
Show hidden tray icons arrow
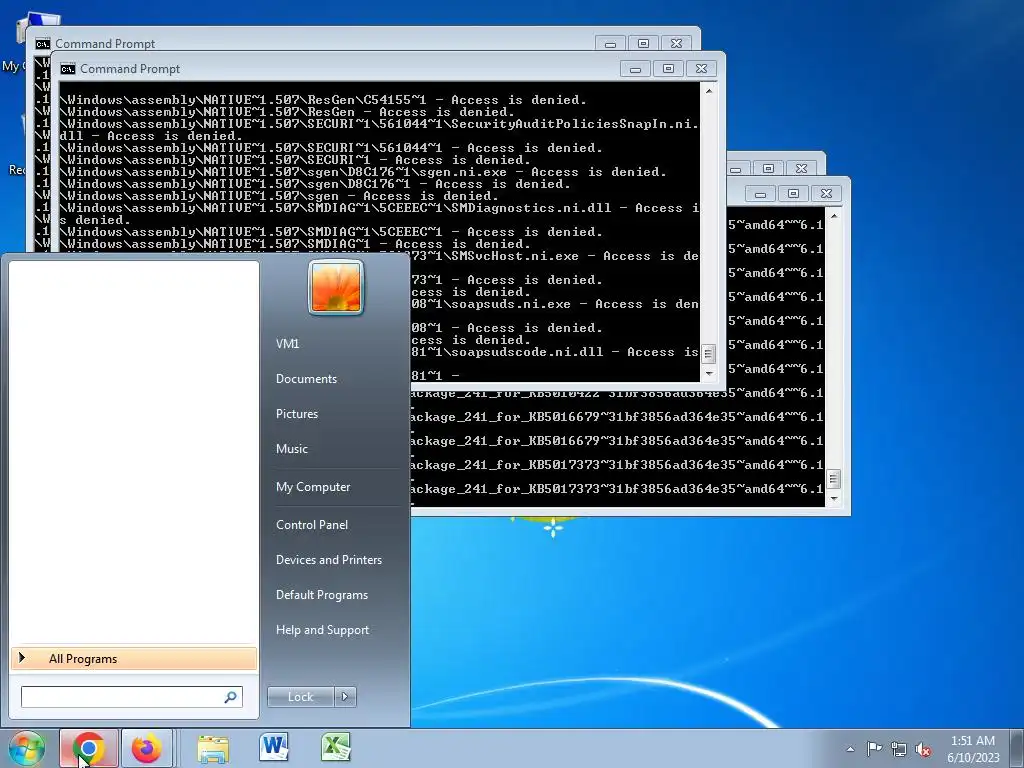click(850, 749)
